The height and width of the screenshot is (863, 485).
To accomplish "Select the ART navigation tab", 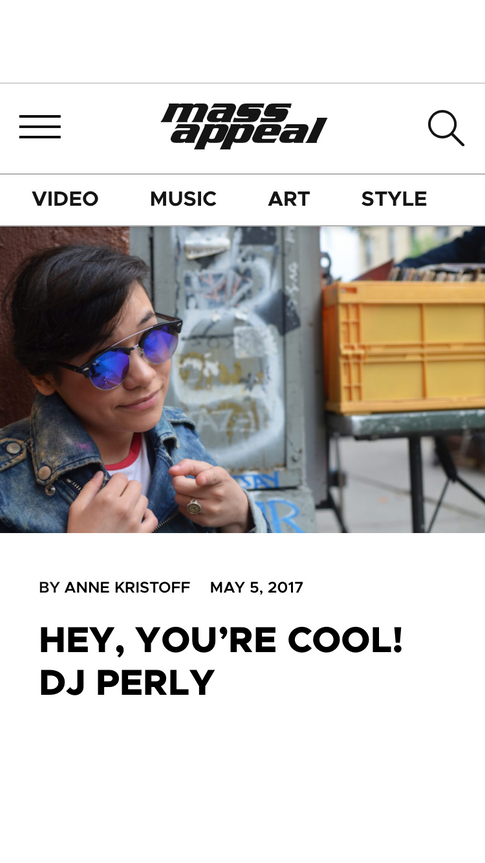I will click(x=288, y=199).
